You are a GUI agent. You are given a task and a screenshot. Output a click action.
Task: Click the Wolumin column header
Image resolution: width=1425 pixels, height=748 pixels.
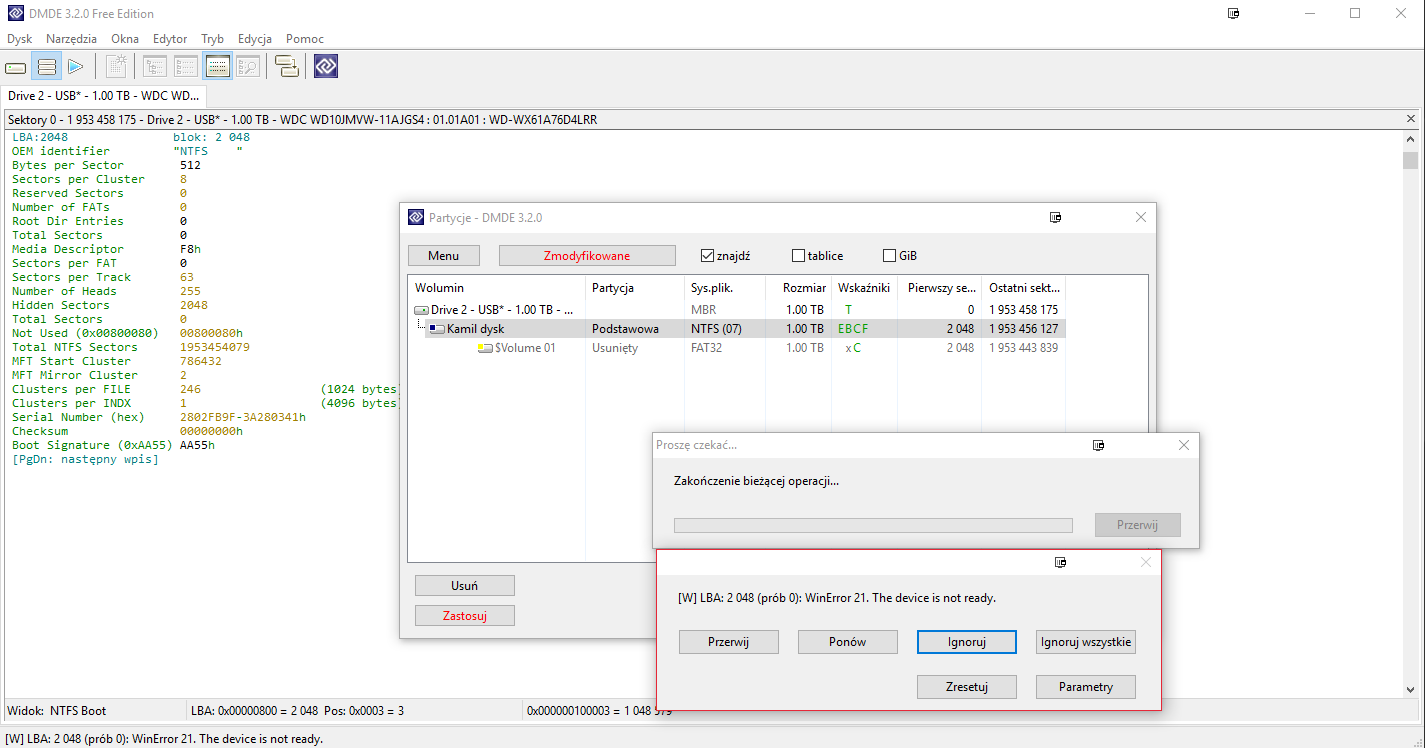pos(497,288)
